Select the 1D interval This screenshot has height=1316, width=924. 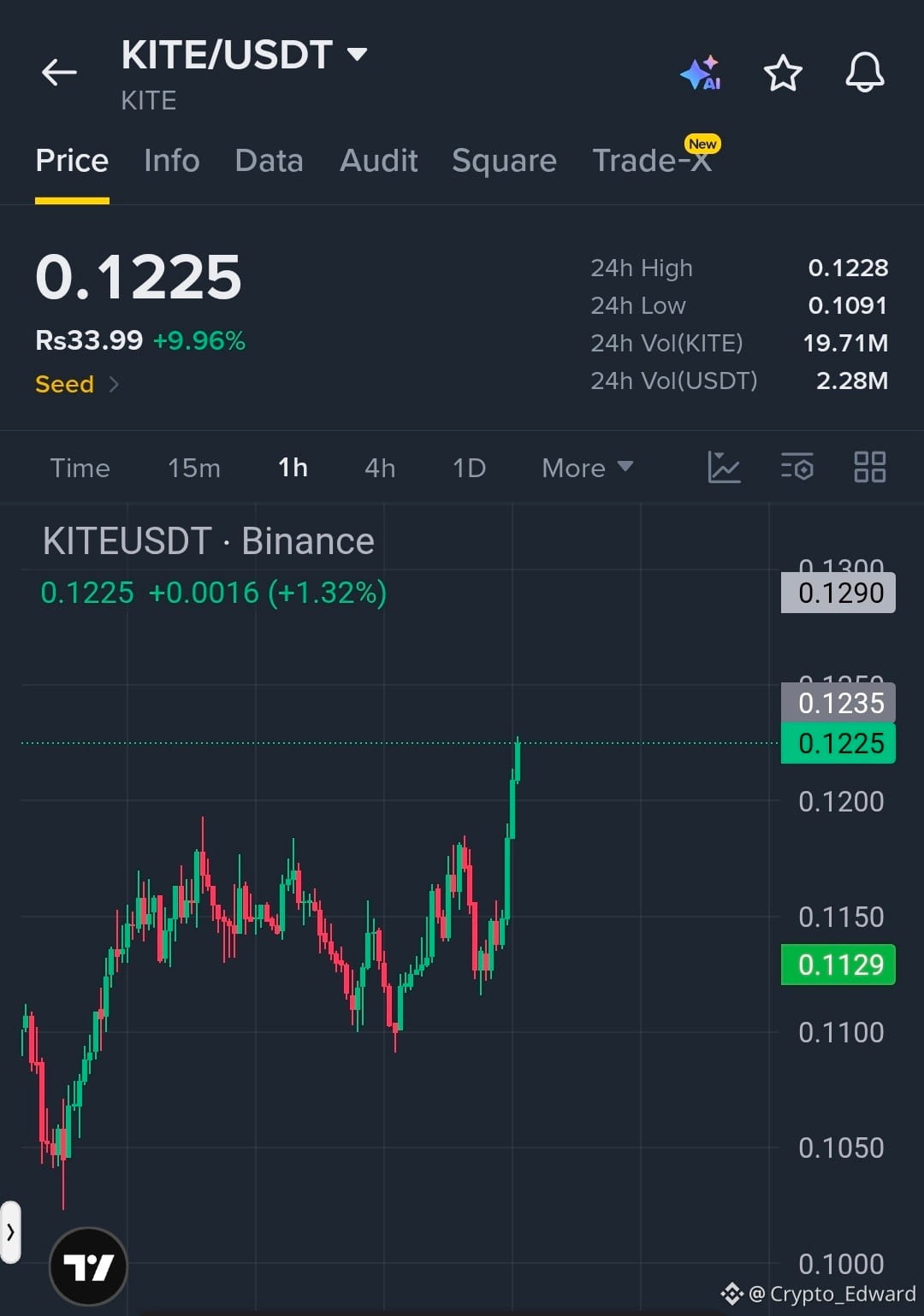(x=469, y=468)
